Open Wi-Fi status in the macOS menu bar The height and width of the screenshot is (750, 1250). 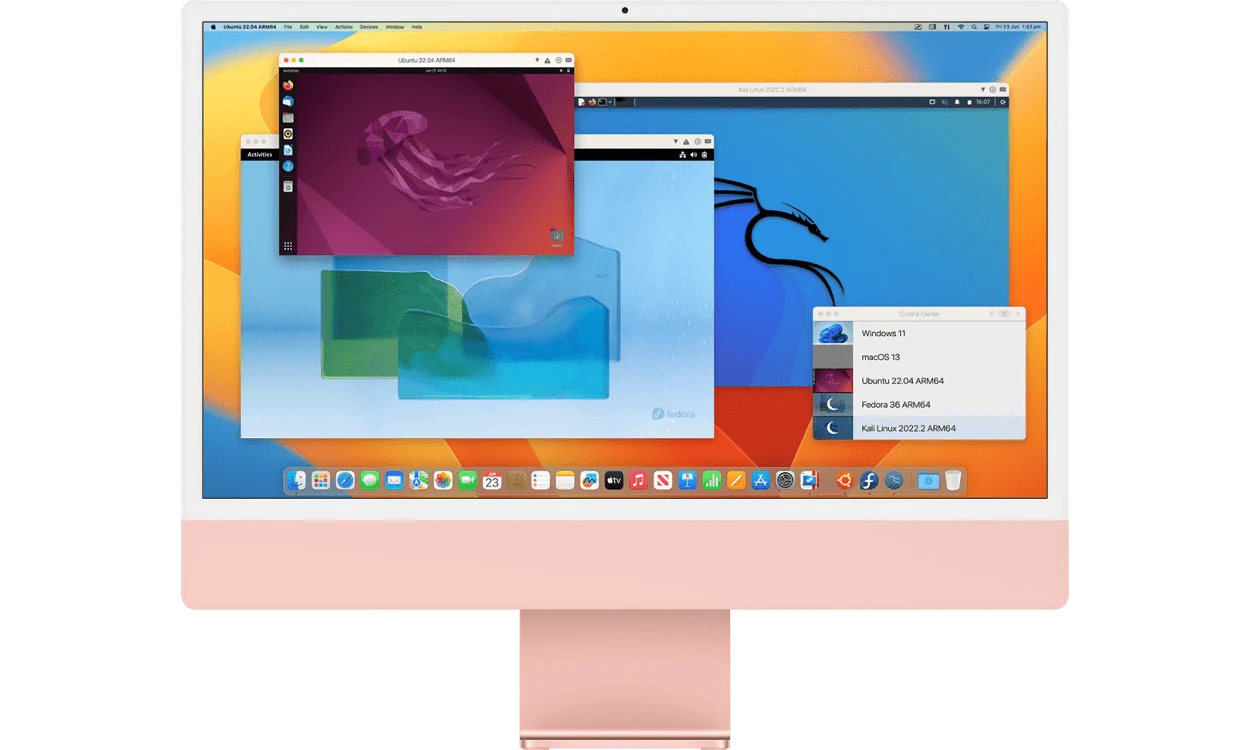[x=961, y=27]
